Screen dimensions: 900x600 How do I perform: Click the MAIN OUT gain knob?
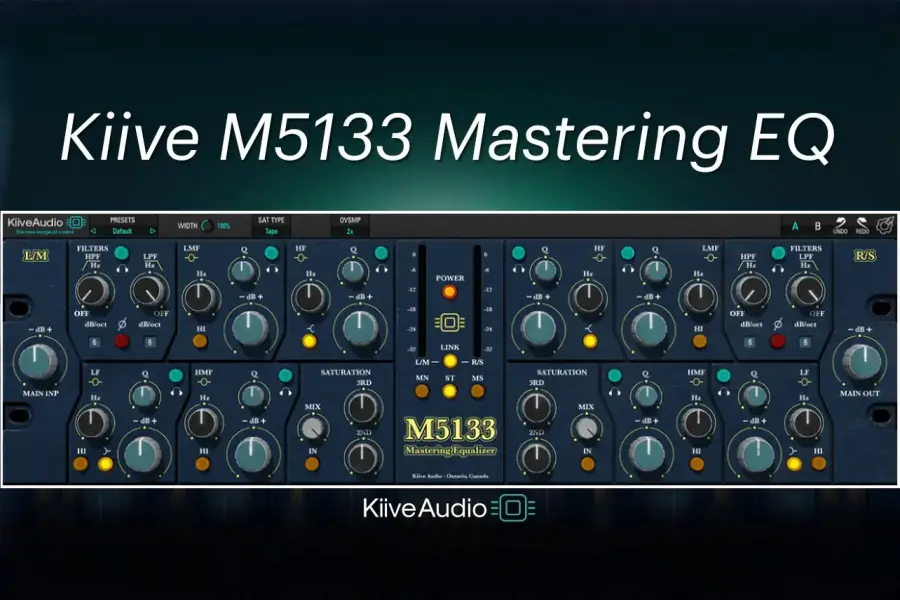point(862,362)
